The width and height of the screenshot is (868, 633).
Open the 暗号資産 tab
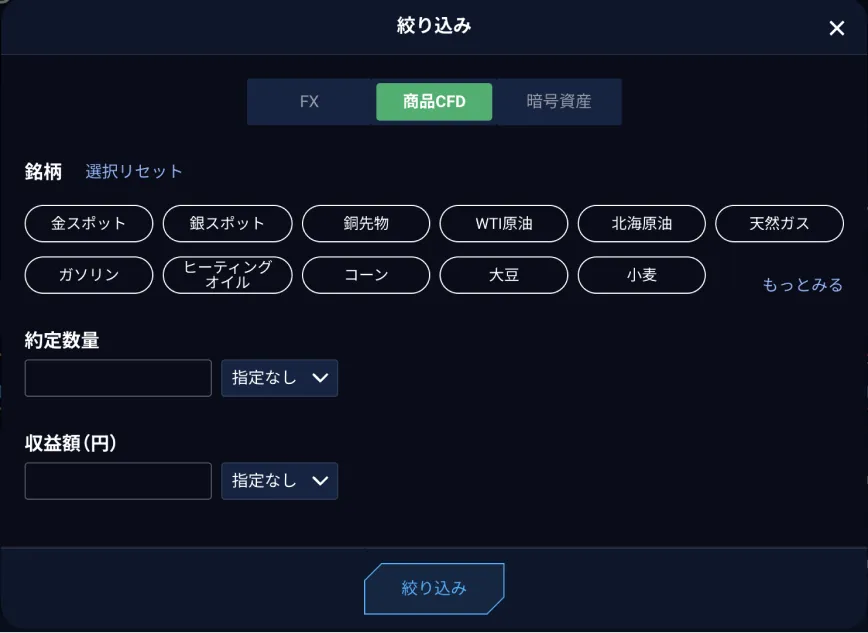(559, 102)
